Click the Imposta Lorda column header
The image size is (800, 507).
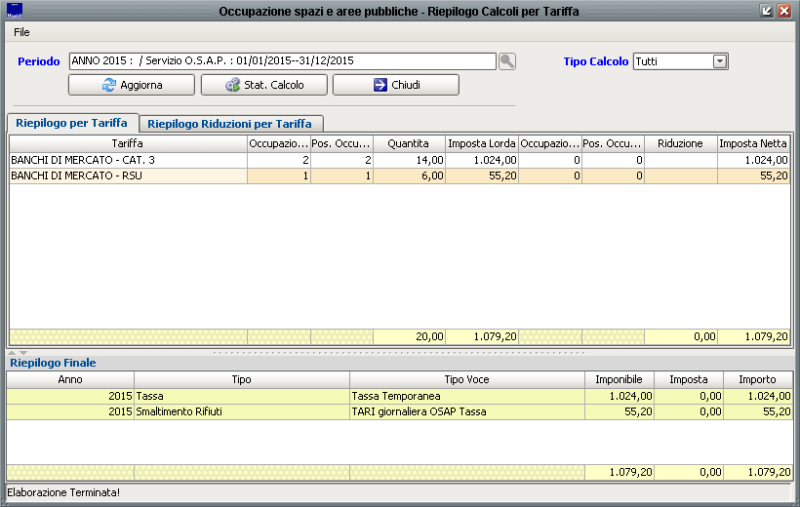pyautogui.click(x=481, y=144)
